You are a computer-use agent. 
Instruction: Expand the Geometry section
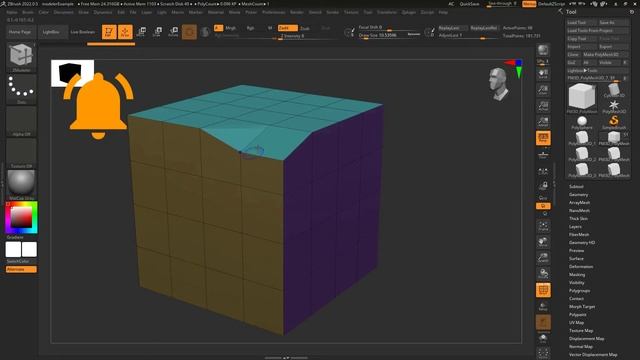(x=578, y=195)
